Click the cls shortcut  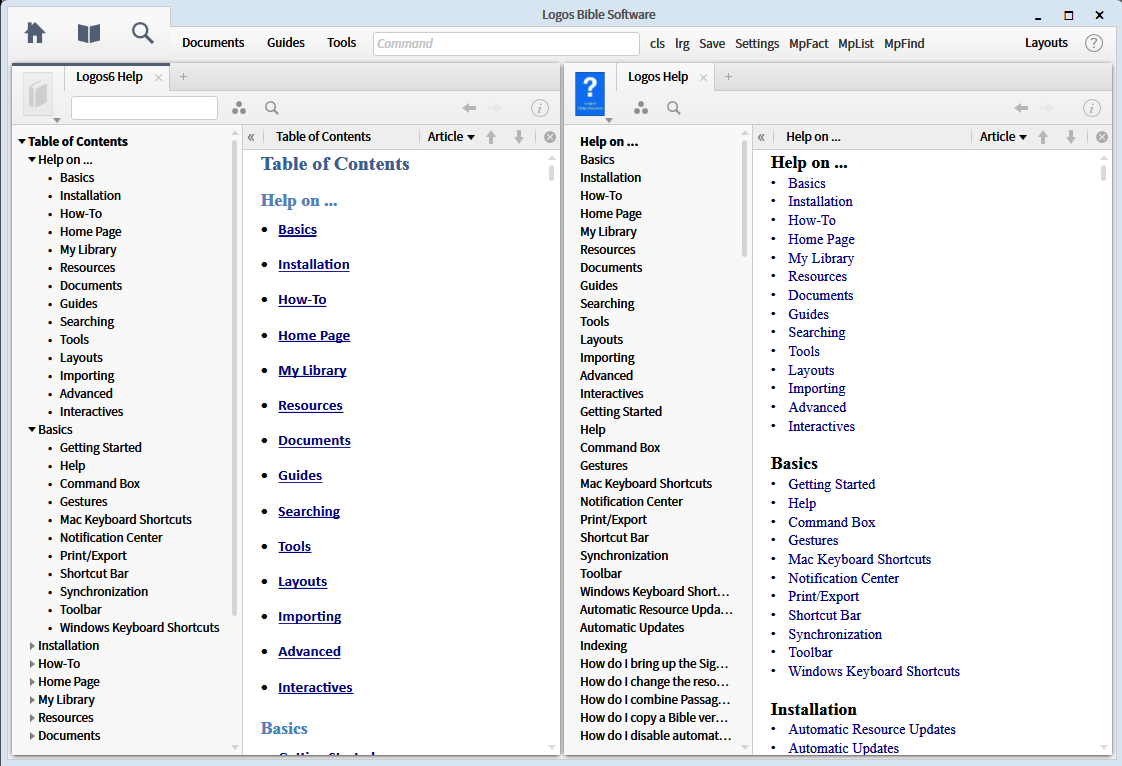658,44
